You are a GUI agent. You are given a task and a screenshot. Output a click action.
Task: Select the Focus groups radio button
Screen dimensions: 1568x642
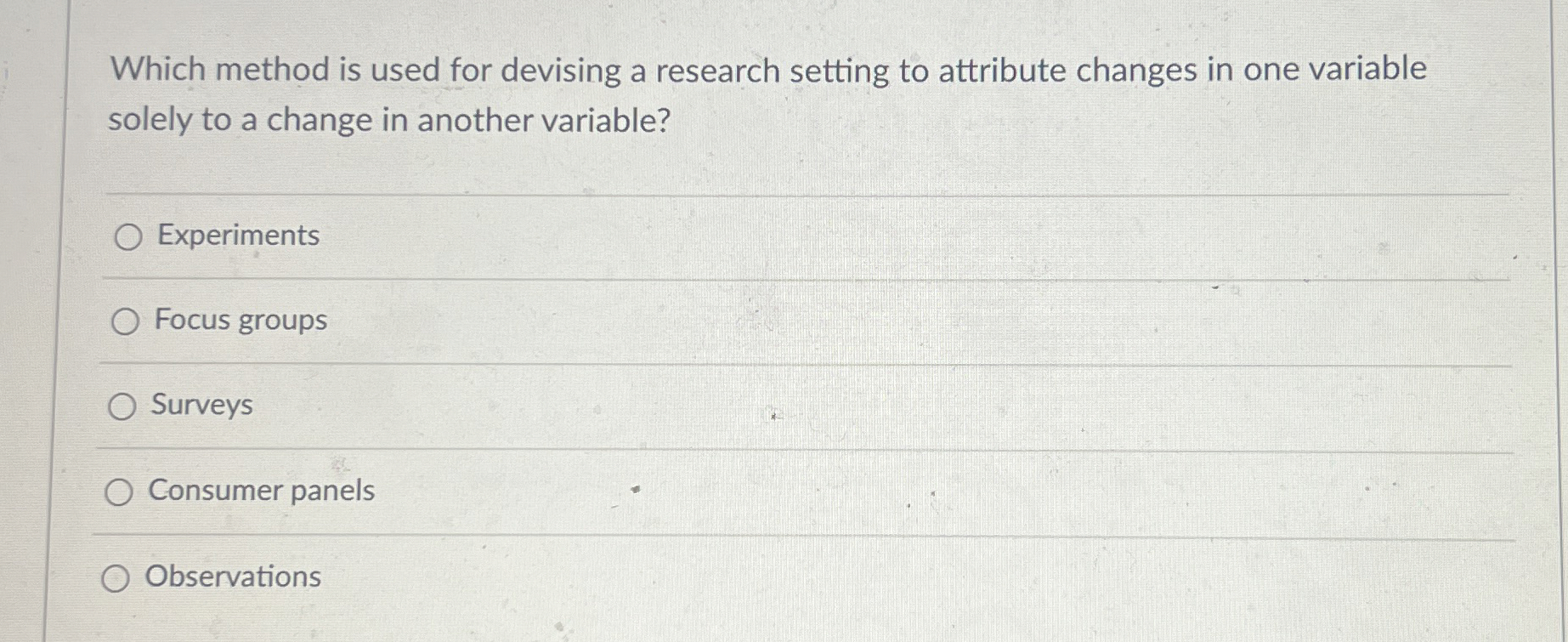click(126, 322)
